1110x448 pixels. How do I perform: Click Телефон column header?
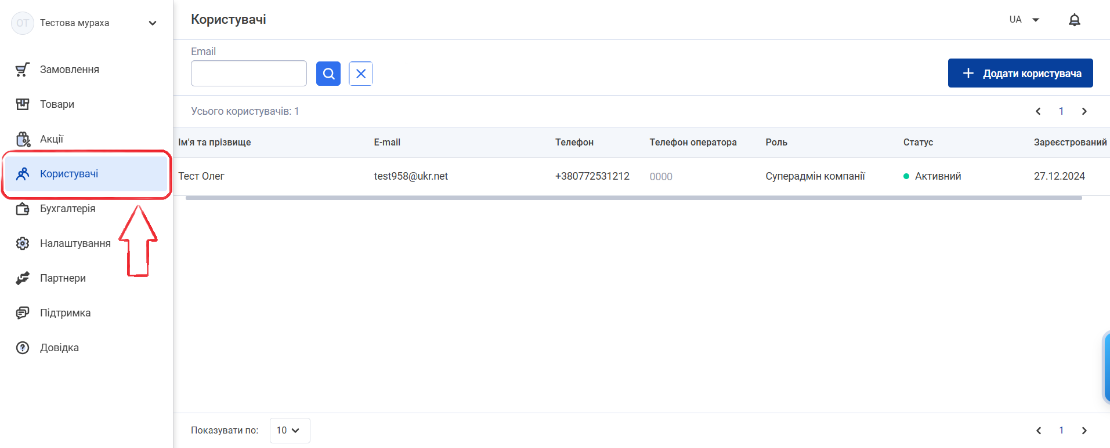pos(574,142)
